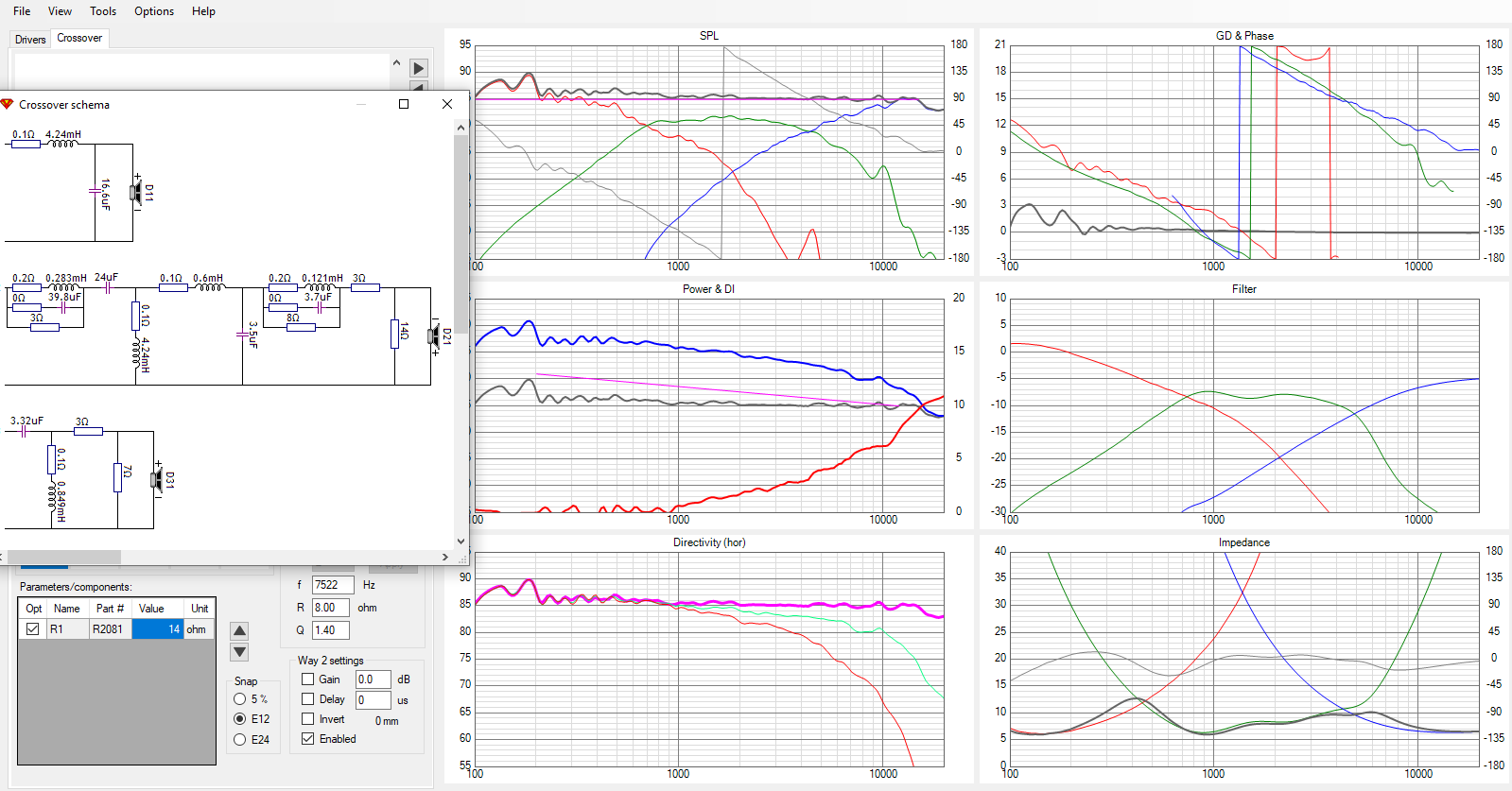The image size is (1512, 791).
Task: Enable the Invert checkbox in Way 2 settings
Action: [308, 719]
